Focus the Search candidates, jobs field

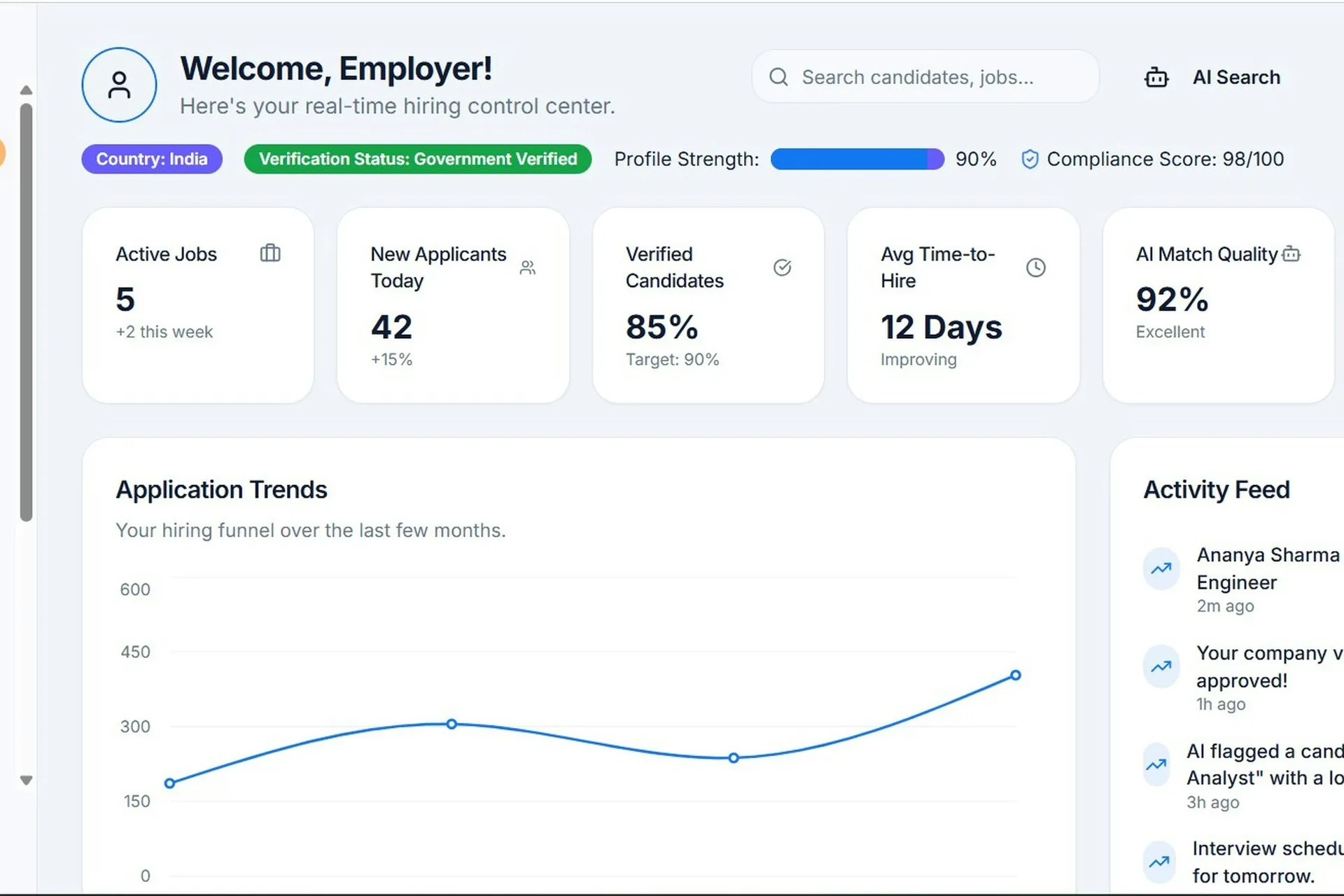pyautogui.click(x=924, y=77)
